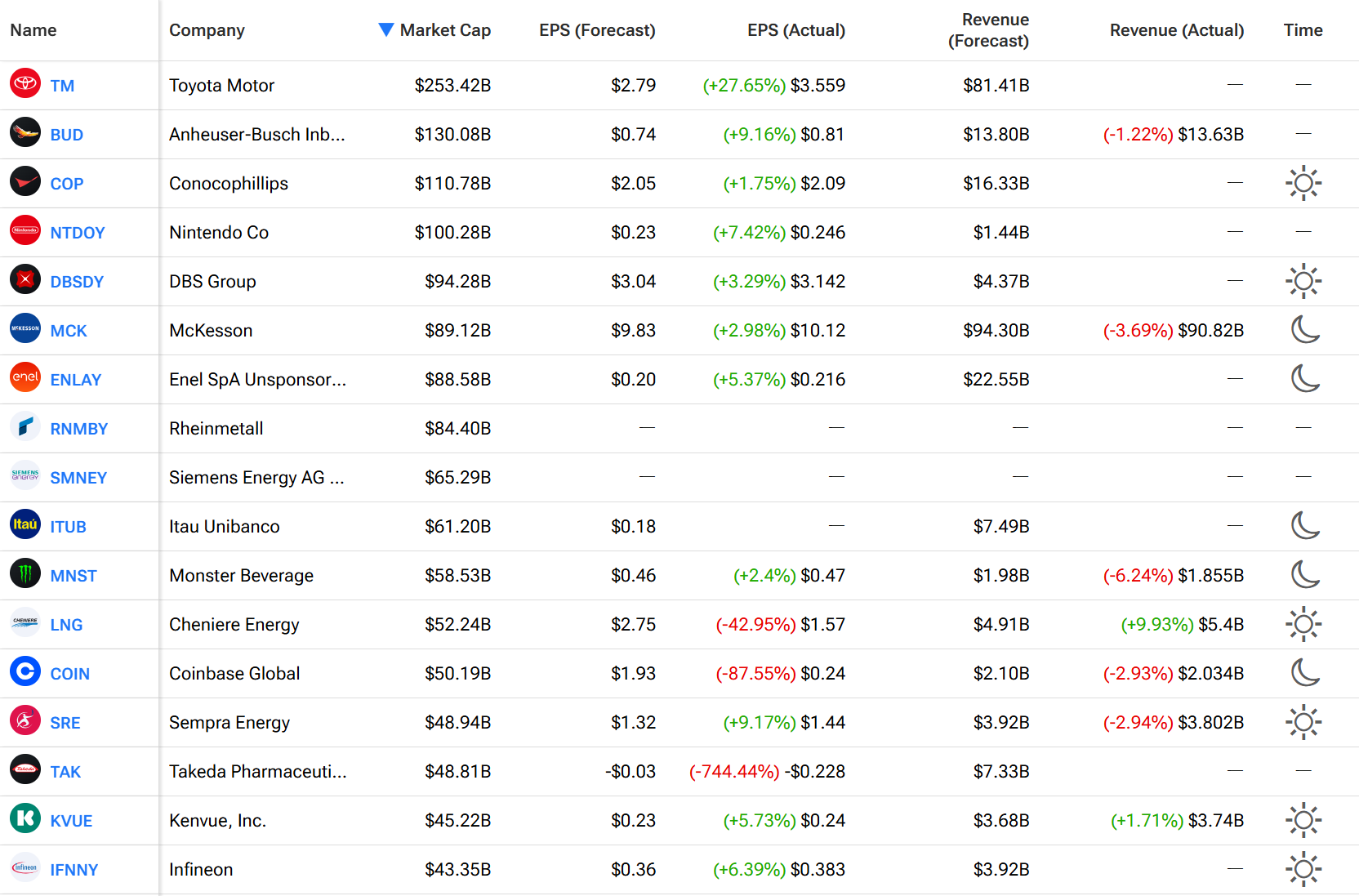Open the MNST ticker link
This screenshot has width=1359, height=896.
click(x=74, y=576)
